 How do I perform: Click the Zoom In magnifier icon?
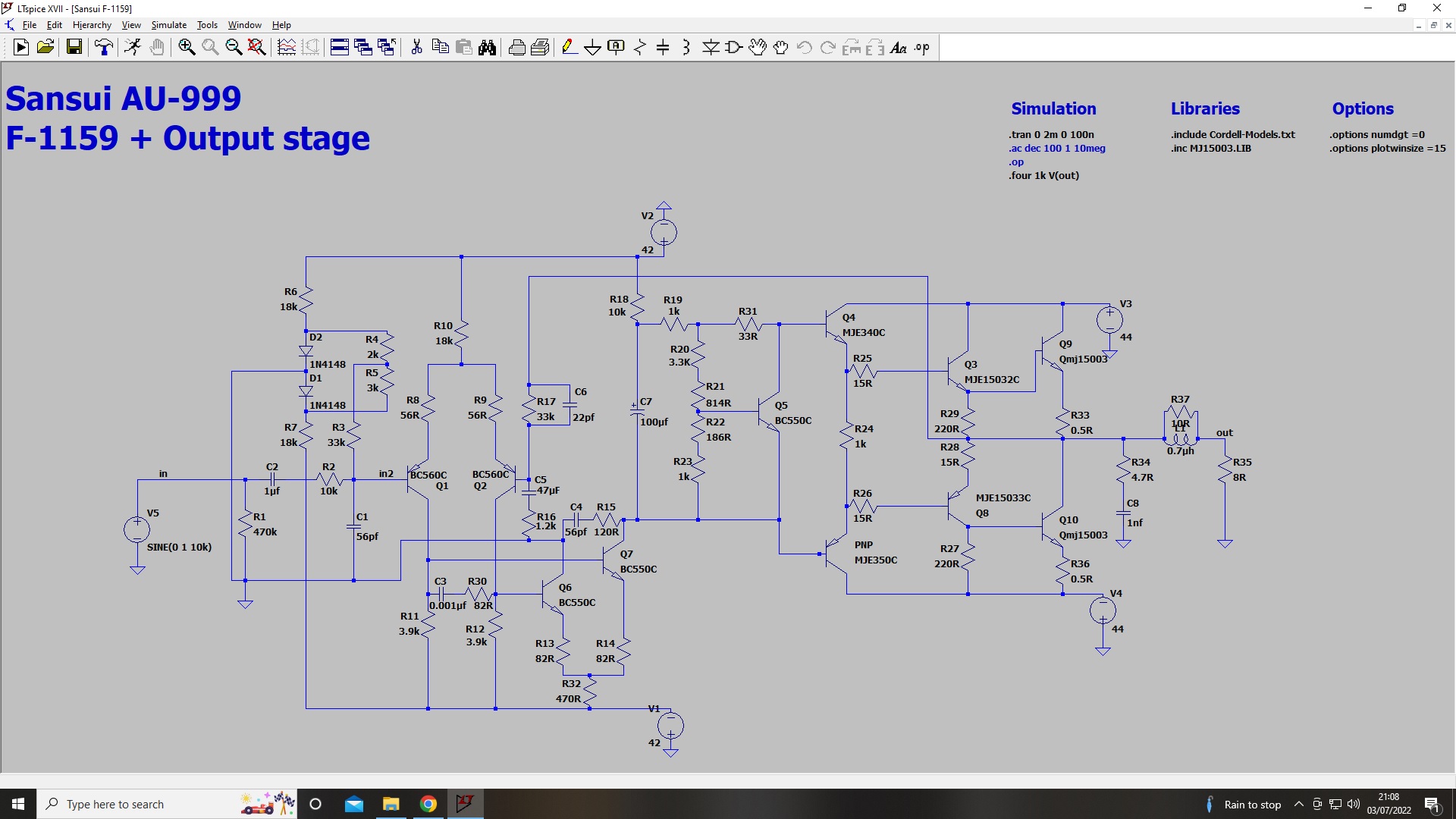(x=187, y=48)
